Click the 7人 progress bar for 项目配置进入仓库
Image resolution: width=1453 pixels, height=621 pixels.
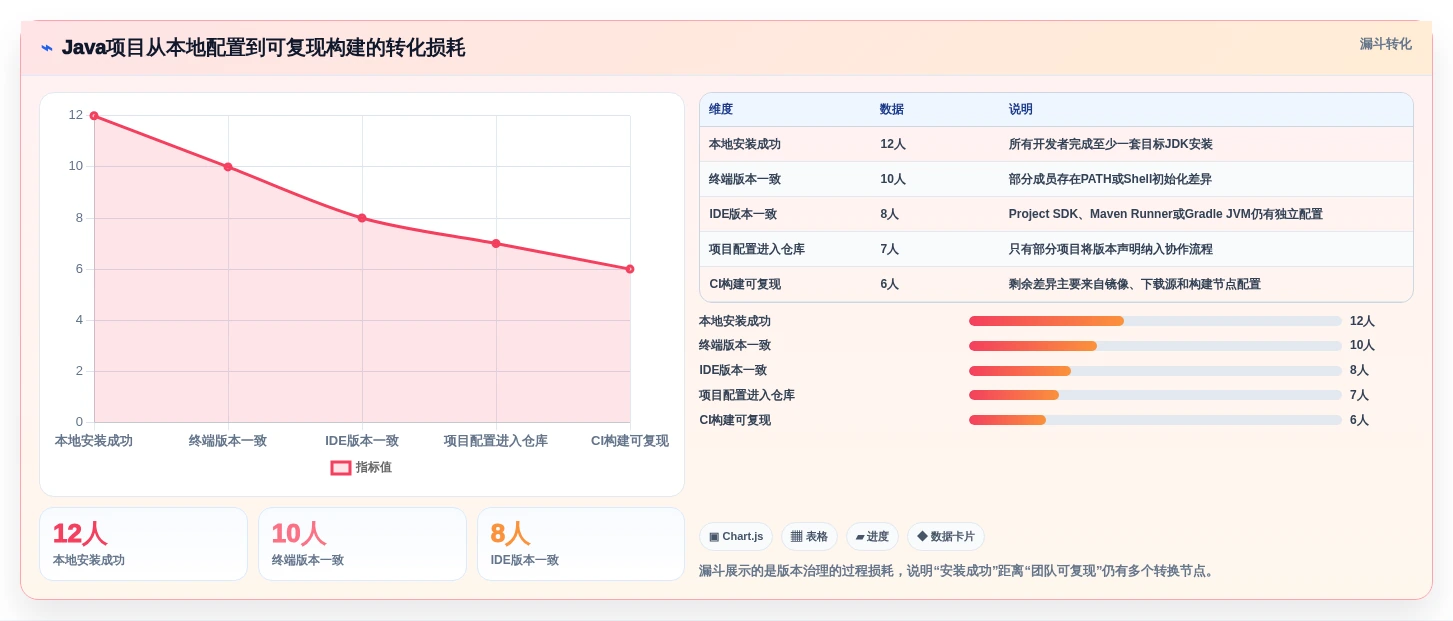tap(1155, 395)
